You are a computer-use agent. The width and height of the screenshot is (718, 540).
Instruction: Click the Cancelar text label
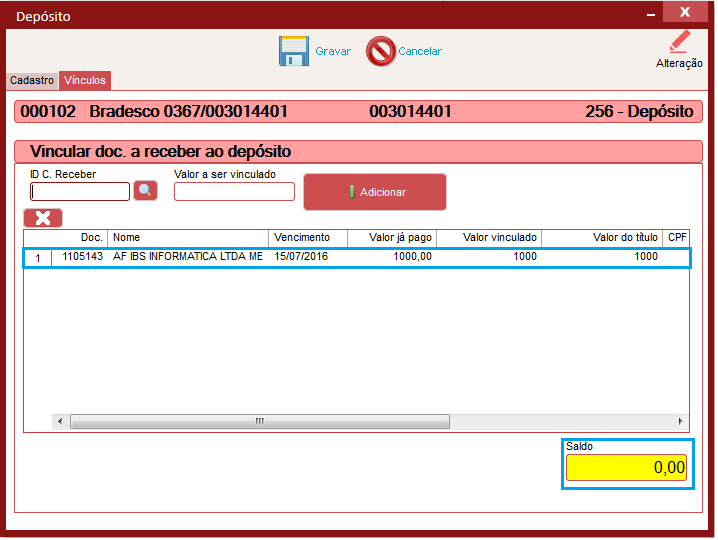pyautogui.click(x=420, y=51)
